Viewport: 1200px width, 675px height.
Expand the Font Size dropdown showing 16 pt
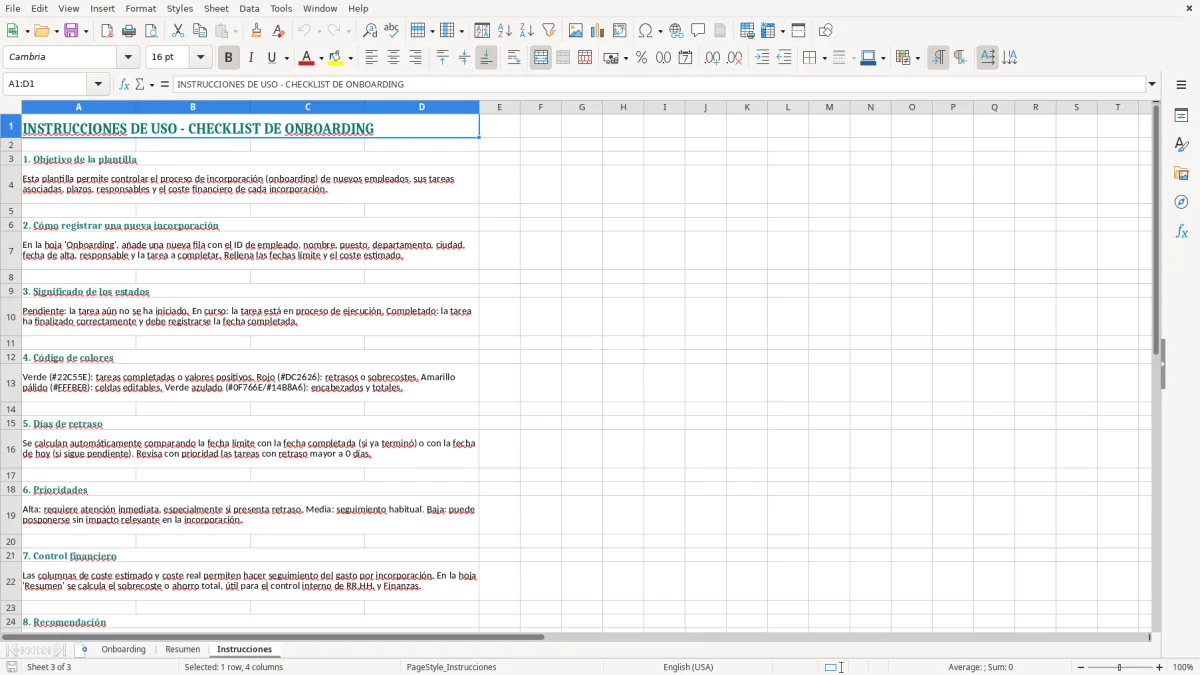pyautogui.click(x=200, y=58)
